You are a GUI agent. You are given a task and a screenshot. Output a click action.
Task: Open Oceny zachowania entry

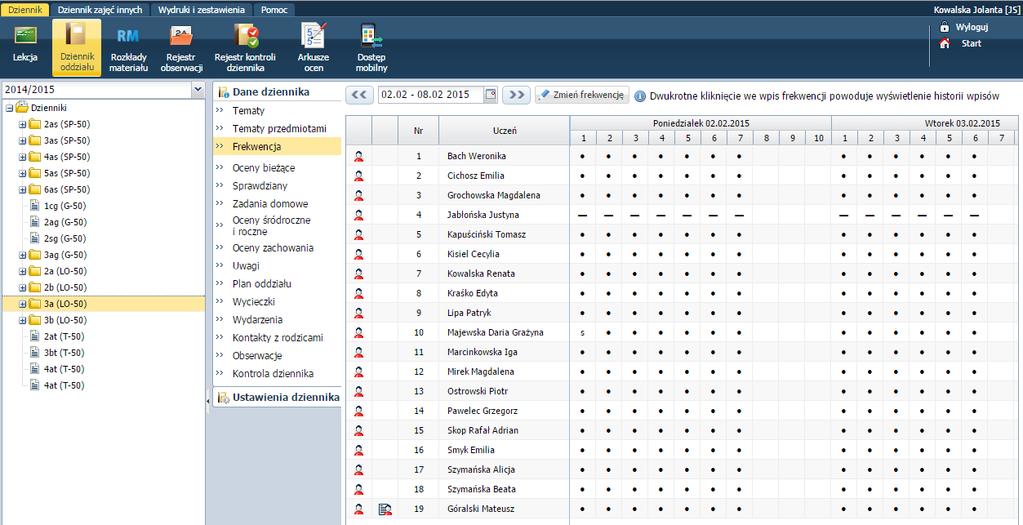pos(273,248)
